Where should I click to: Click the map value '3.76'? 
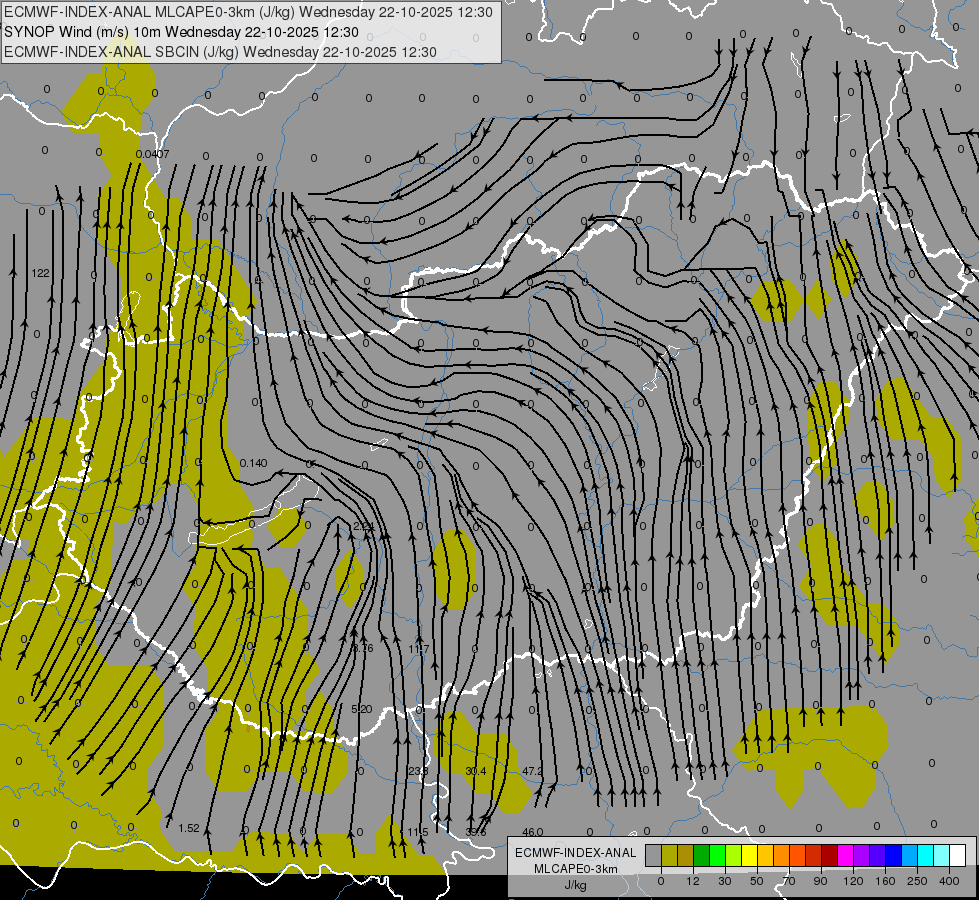pyautogui.click(x=363, y=648)
